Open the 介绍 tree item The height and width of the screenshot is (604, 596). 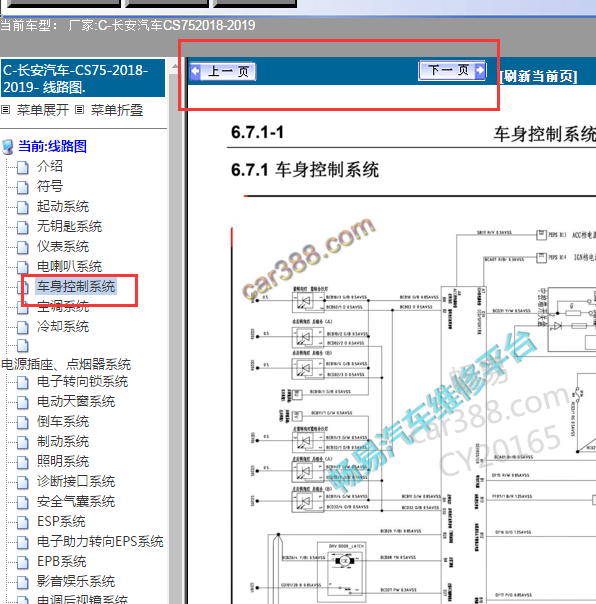pos(50,166)
